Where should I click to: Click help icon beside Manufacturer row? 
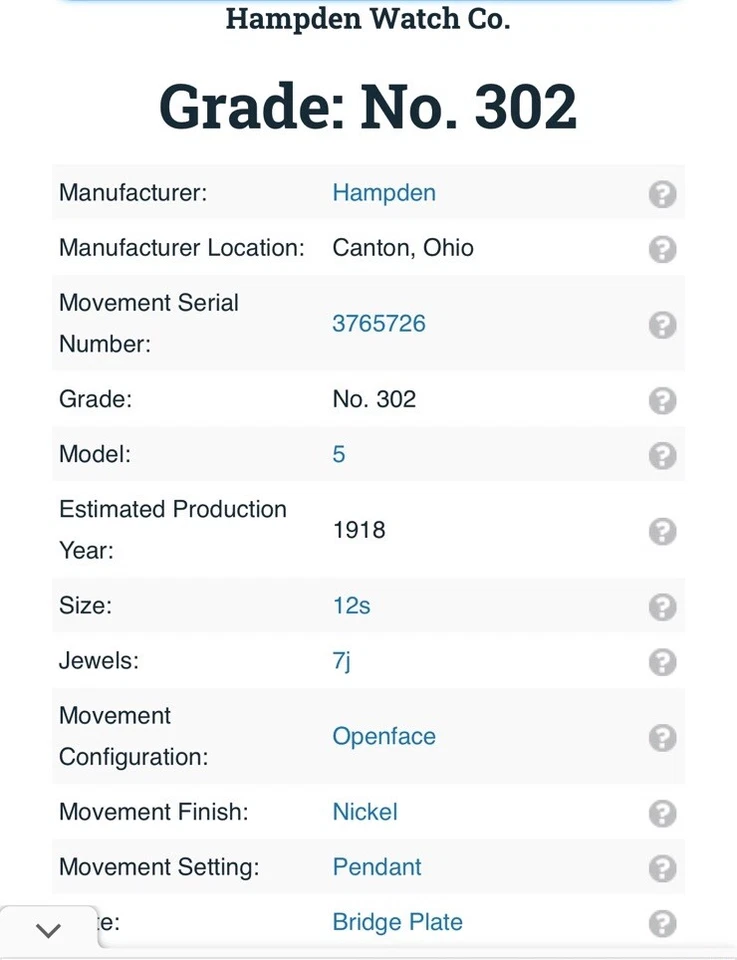tap(662, 193)
